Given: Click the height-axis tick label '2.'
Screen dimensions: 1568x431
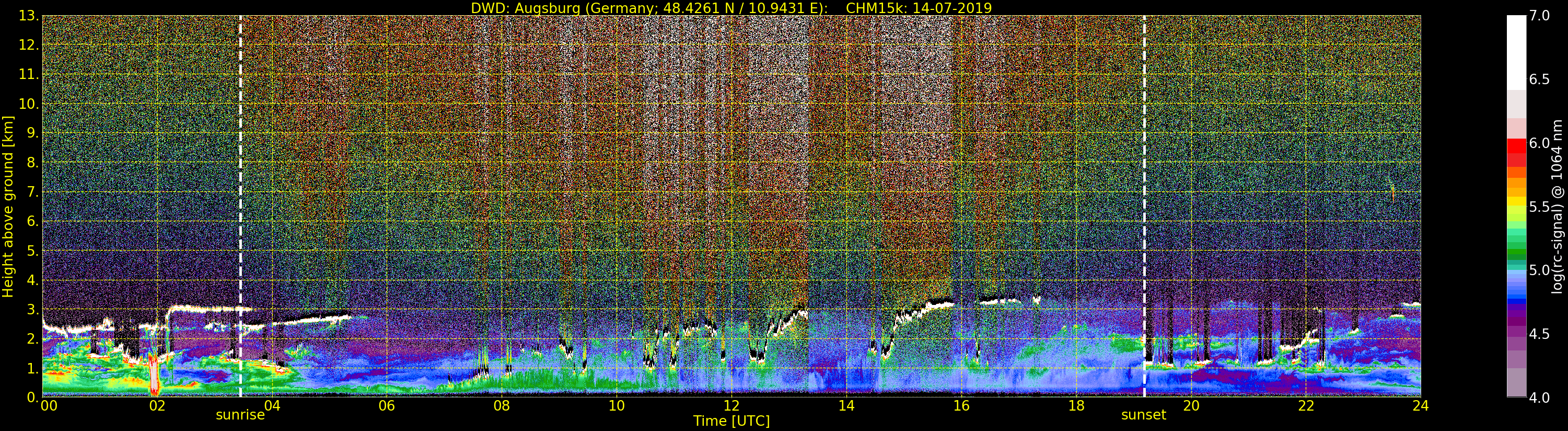Looking at the screenshot, I should (33, 338).
